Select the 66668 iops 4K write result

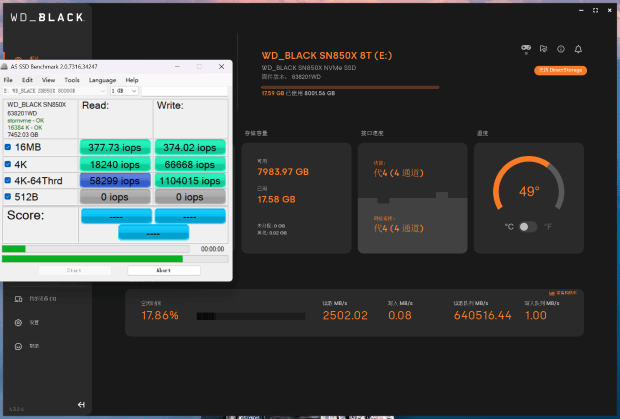(x=190, y=164)
